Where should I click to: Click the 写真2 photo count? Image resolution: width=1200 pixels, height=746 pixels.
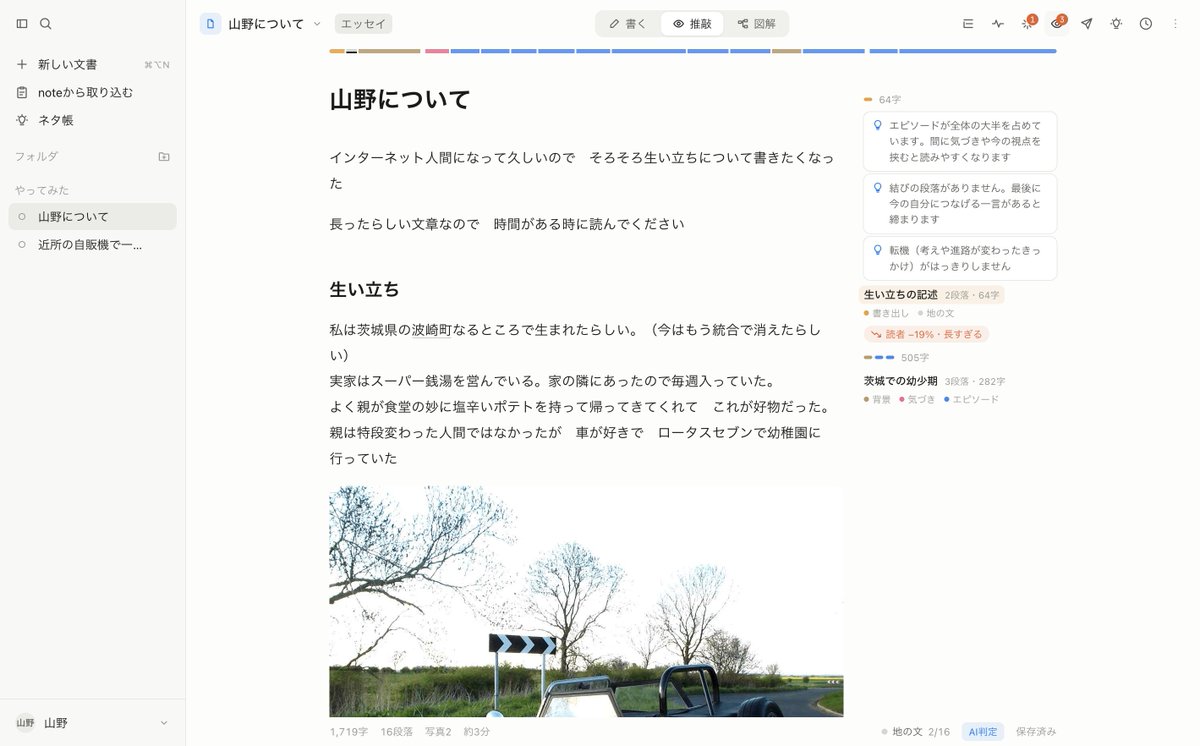[438, 732]
